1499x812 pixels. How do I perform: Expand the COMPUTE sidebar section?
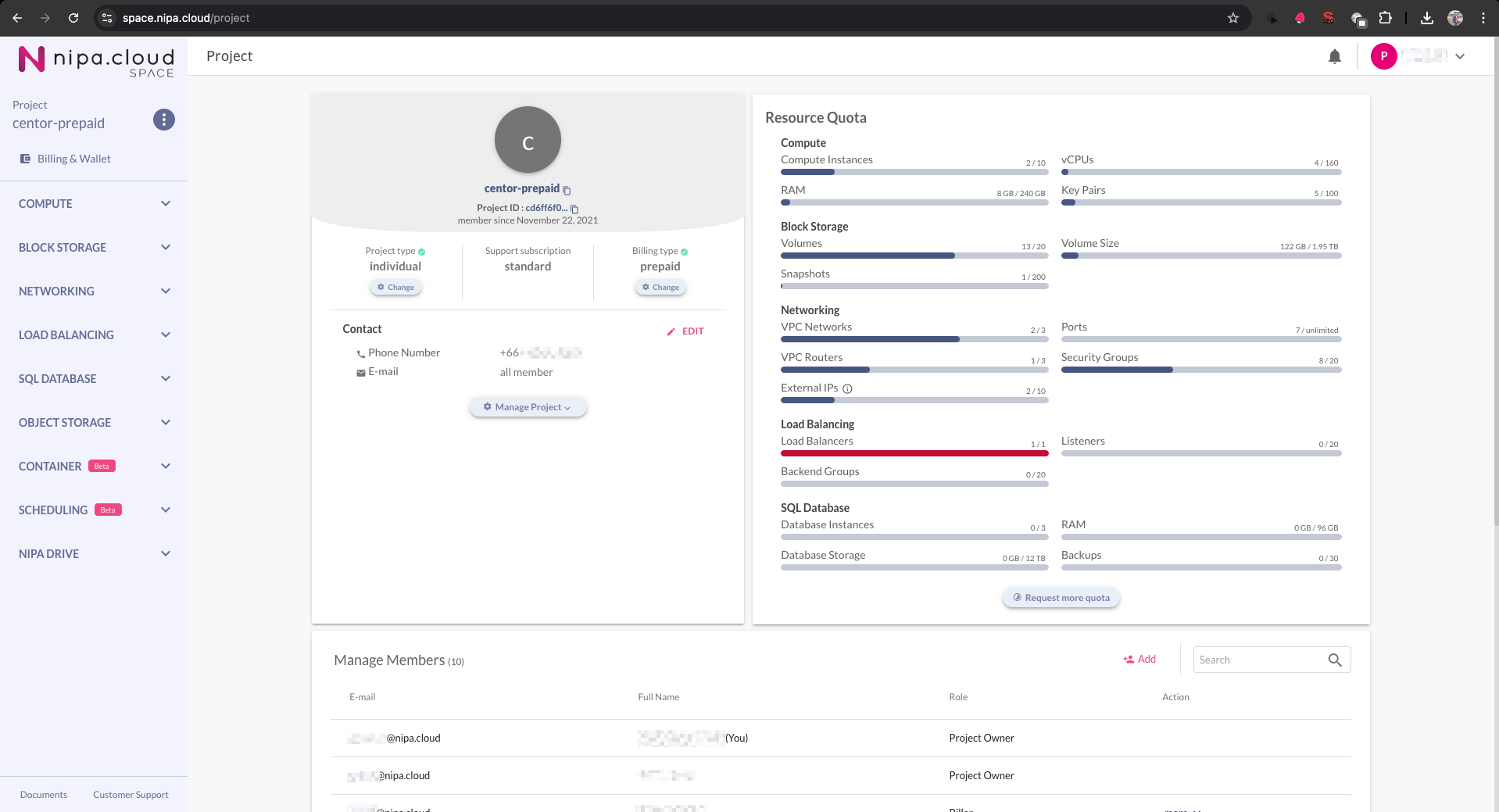pyautogui.click(x=94, y=204)
